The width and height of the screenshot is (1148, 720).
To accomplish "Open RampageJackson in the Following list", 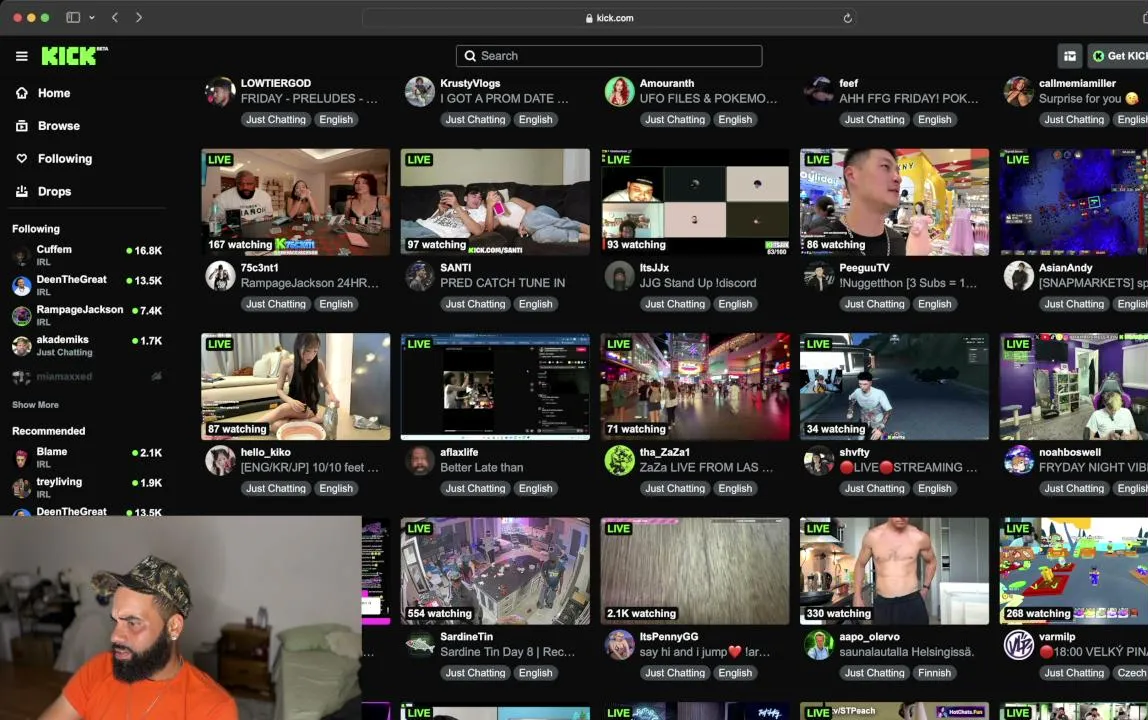I will coord(86,316).
